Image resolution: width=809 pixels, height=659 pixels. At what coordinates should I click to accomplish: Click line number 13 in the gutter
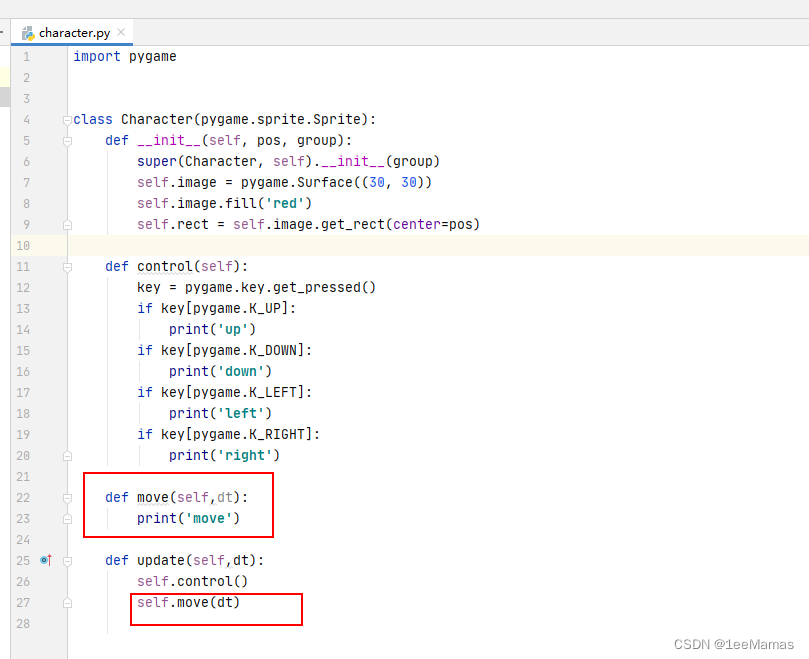click(x=24, y=309)
